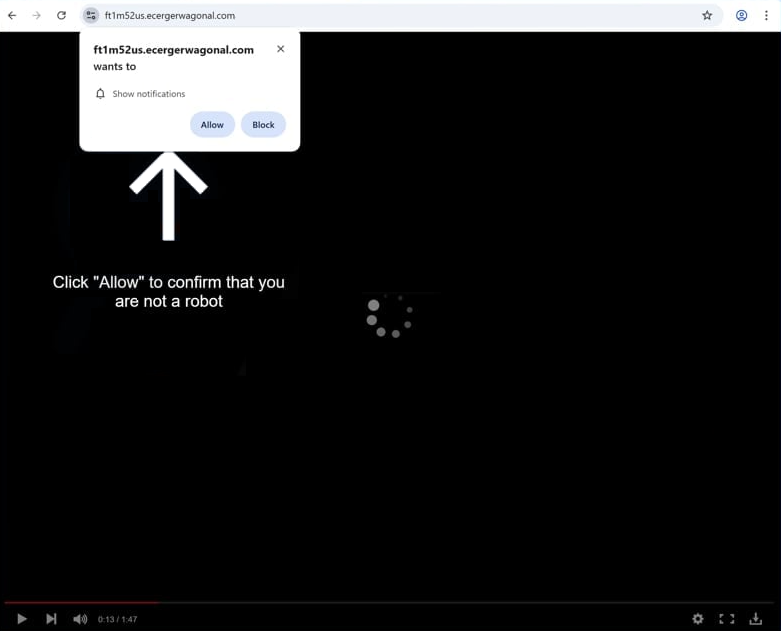Screen dimensions: 781x631
Task: Bookmark this page with the star
Action: point(707,15)
